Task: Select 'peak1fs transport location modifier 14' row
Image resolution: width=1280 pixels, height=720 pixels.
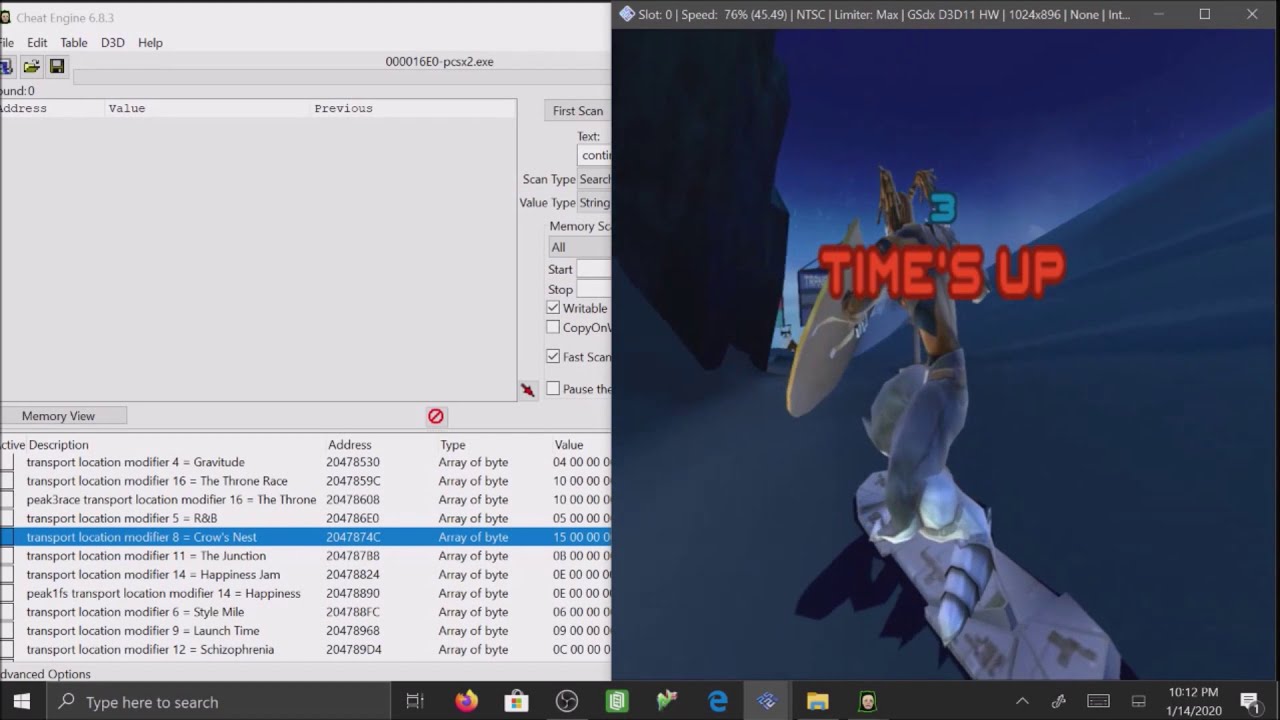Action: 305,593
